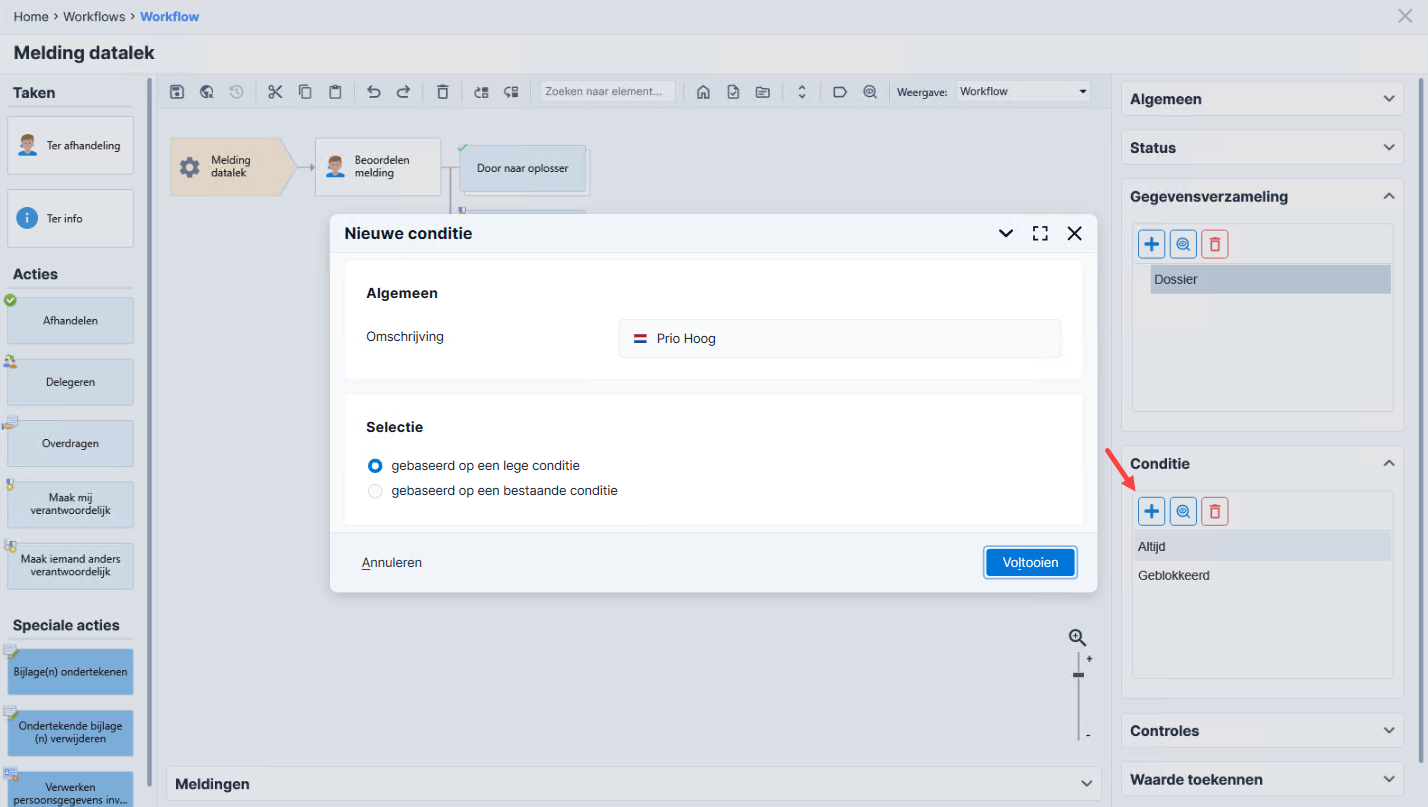Viewport: 1428px width, 807px height.
Task: Click Annuleren in the dialog
Action: [x=392, y=562]
